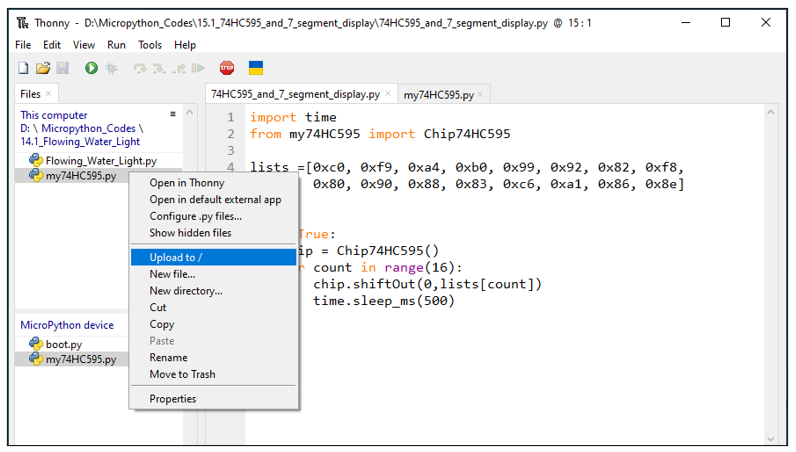Click the This computer link

click(x=54, y=115)
